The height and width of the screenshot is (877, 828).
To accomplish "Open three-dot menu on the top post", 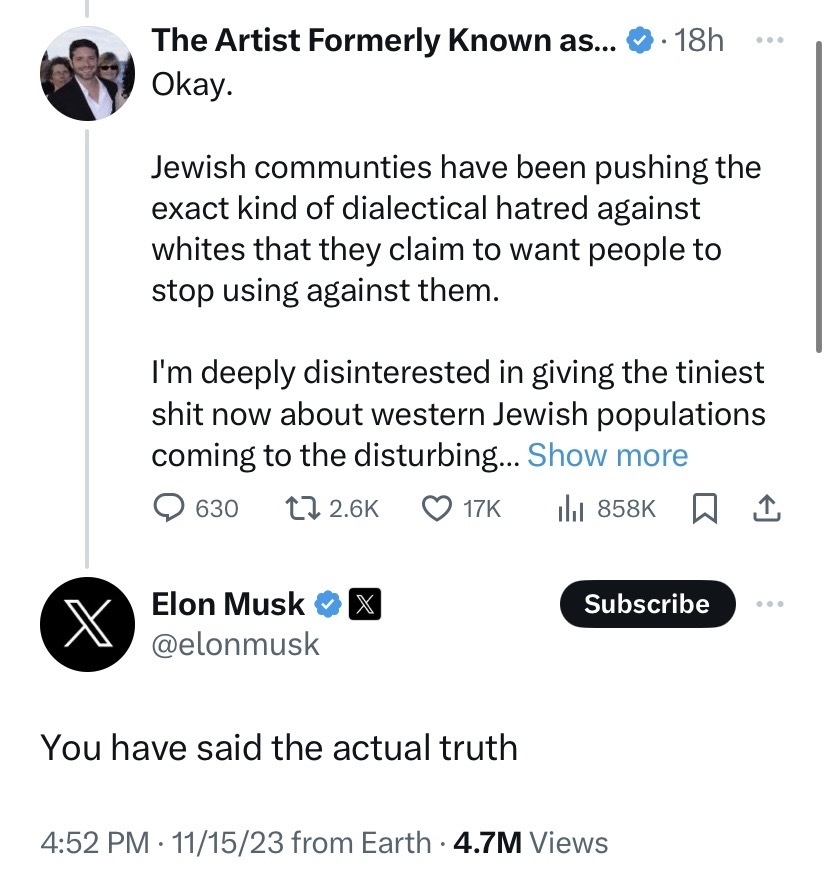I will [766, 40].
